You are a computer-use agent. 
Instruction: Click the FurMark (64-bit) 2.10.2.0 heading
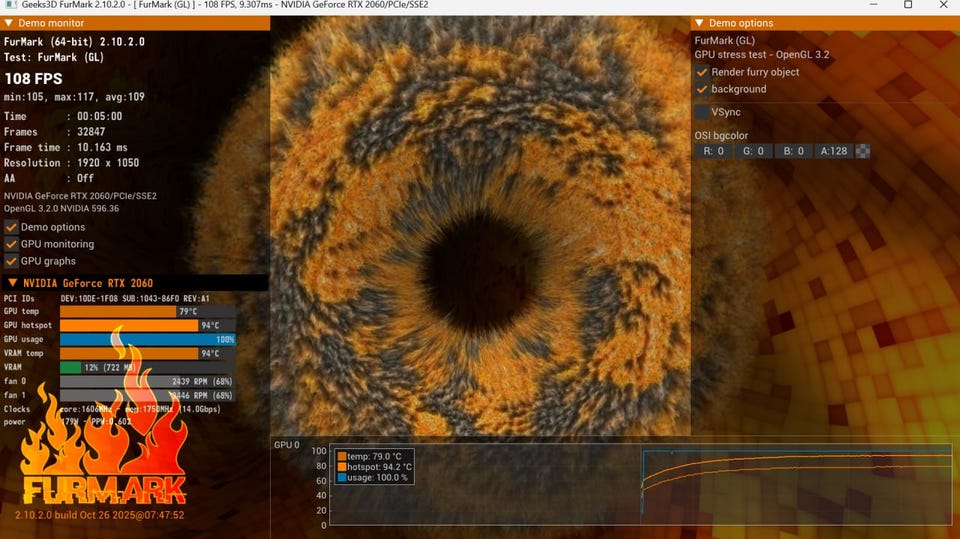(74, 42)
